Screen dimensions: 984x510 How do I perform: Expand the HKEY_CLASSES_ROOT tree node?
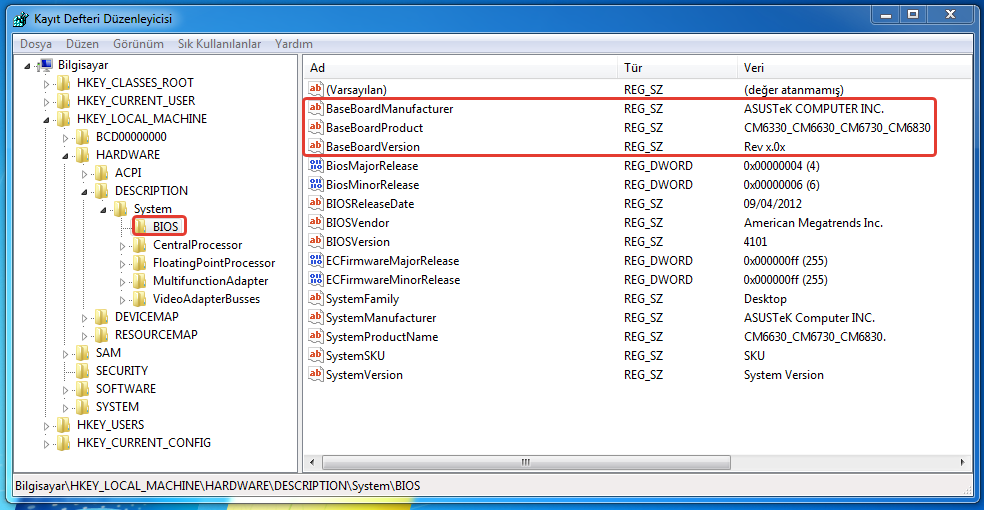click(x=46, y=83)
